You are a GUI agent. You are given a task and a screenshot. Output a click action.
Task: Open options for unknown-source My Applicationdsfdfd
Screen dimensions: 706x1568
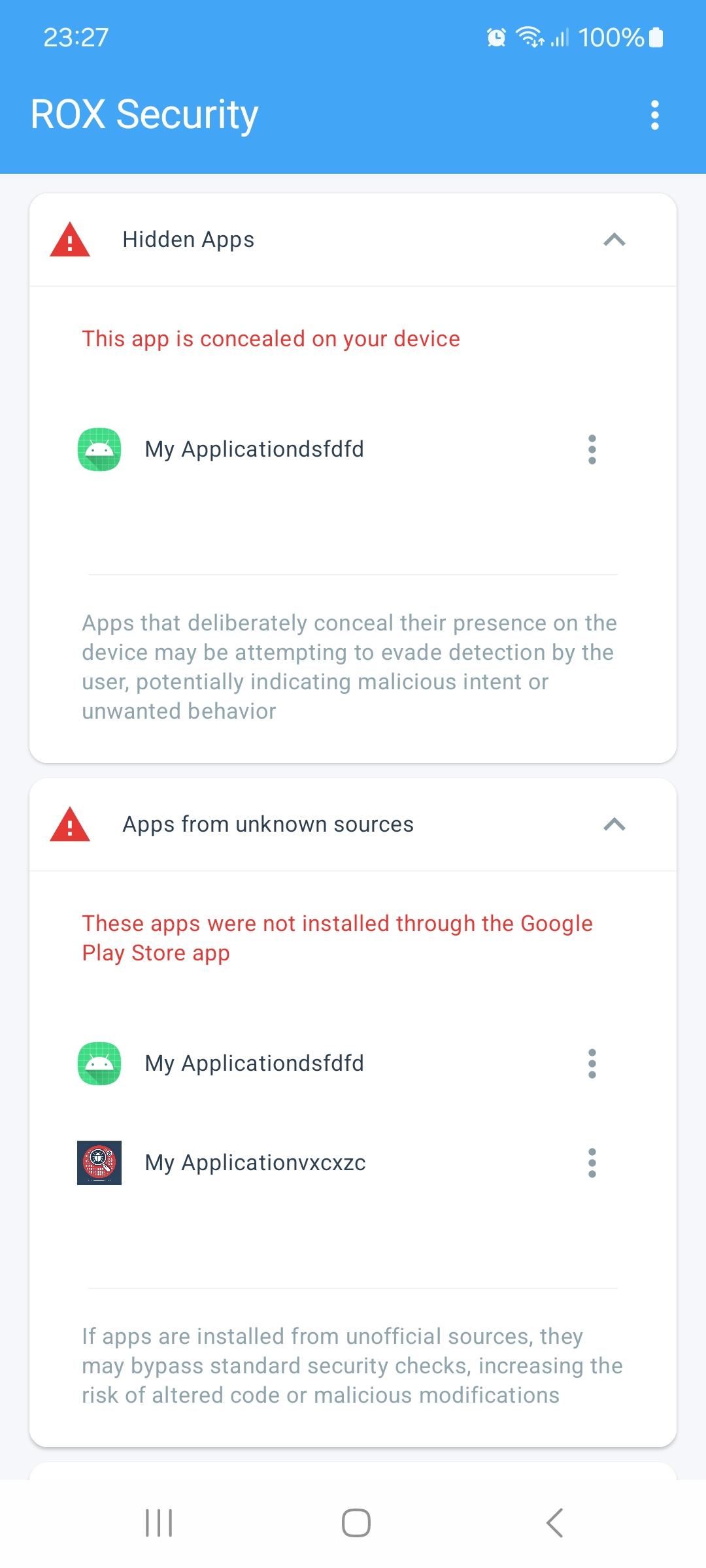pos(592,1064)
